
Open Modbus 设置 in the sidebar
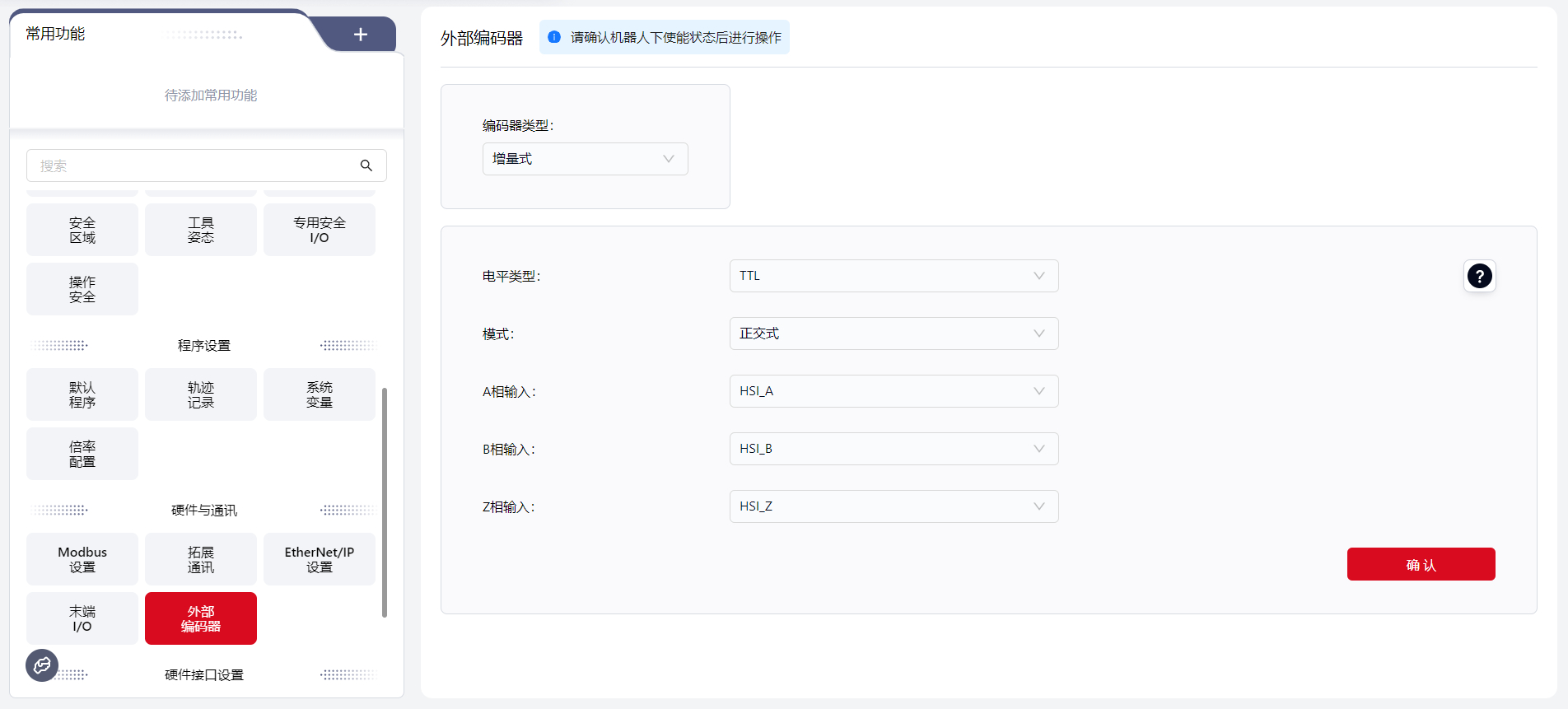(x=82, y=559)
